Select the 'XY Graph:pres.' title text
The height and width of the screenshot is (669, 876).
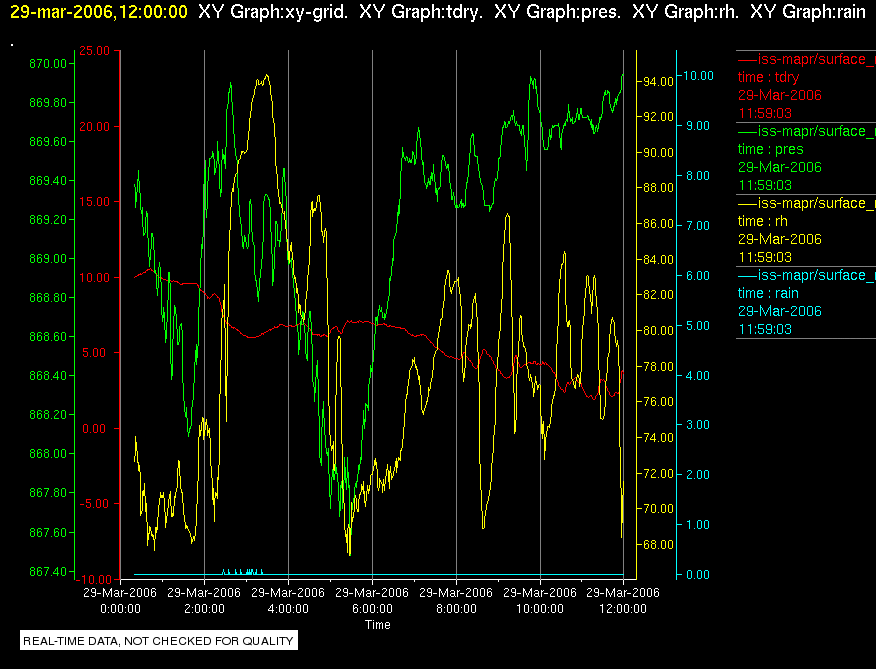558,12
